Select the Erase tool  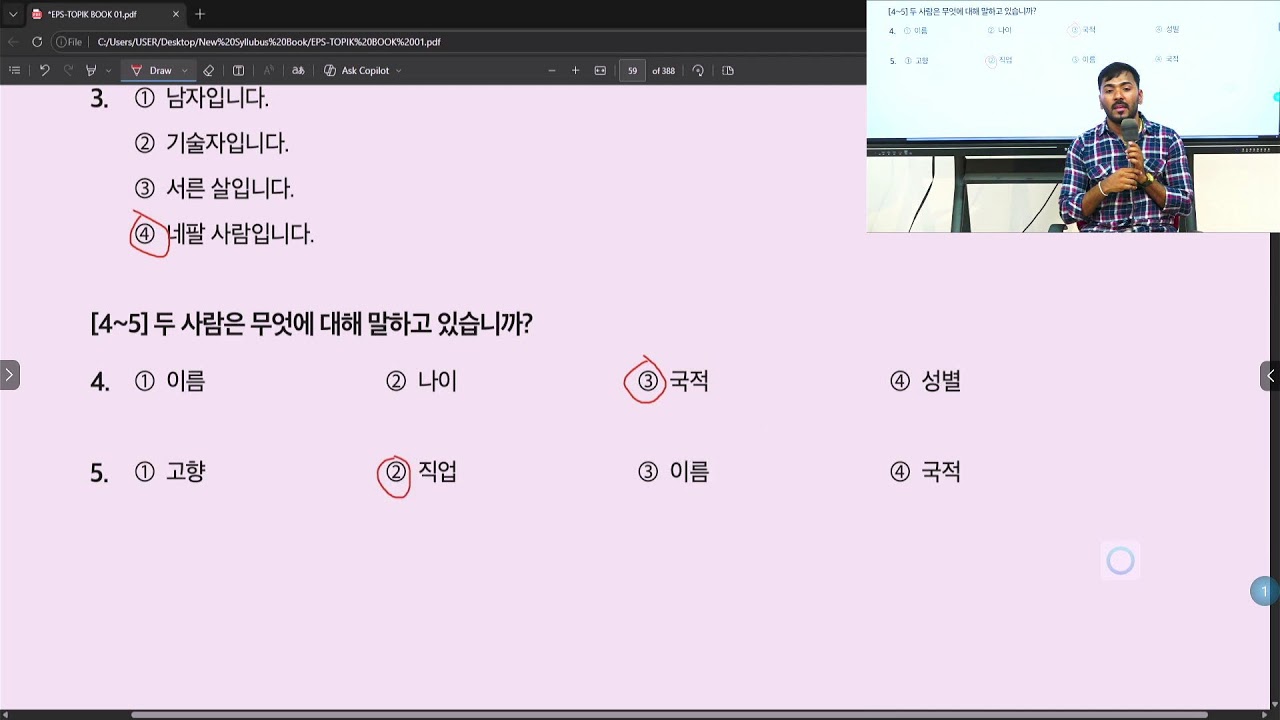point(208,70)
